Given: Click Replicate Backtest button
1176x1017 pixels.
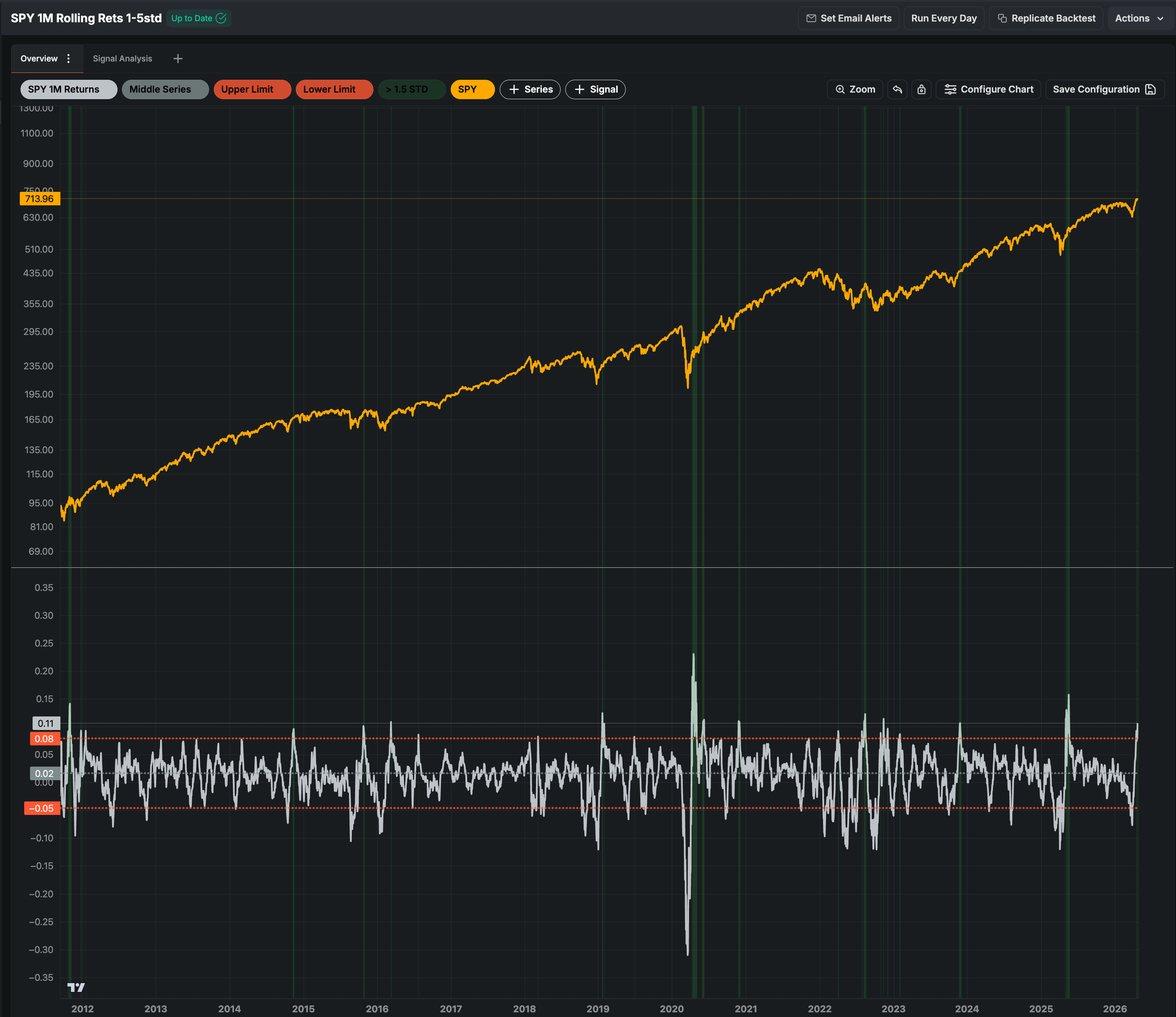Looking at the screenshot, I should (1046, 18).
